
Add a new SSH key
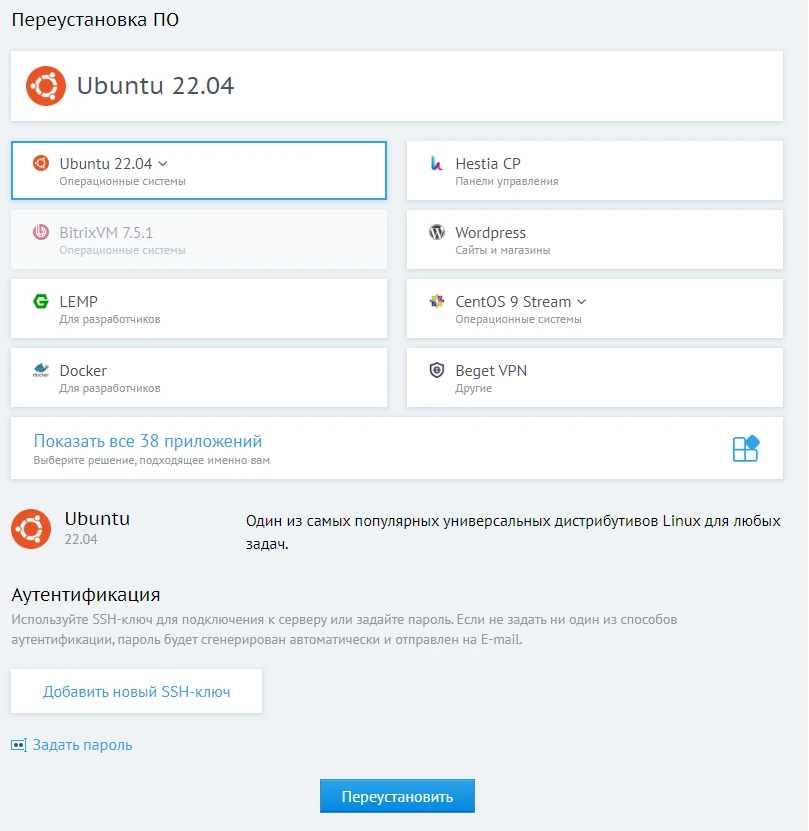click(x=137, y=691)
